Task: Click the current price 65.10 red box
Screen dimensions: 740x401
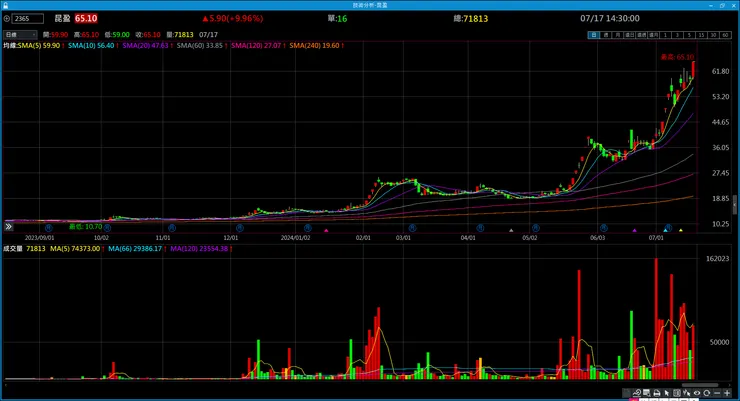Action: 86,18
